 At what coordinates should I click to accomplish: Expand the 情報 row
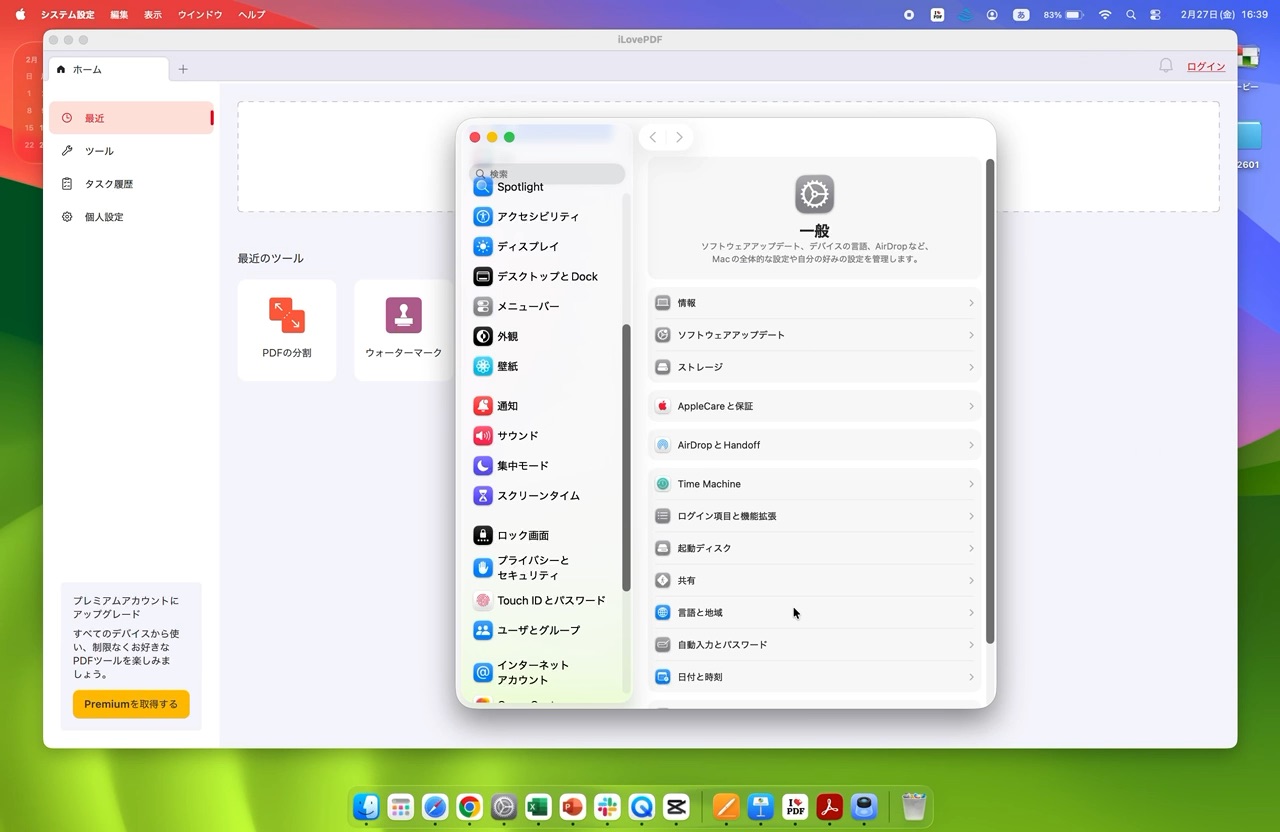point(814,303)
